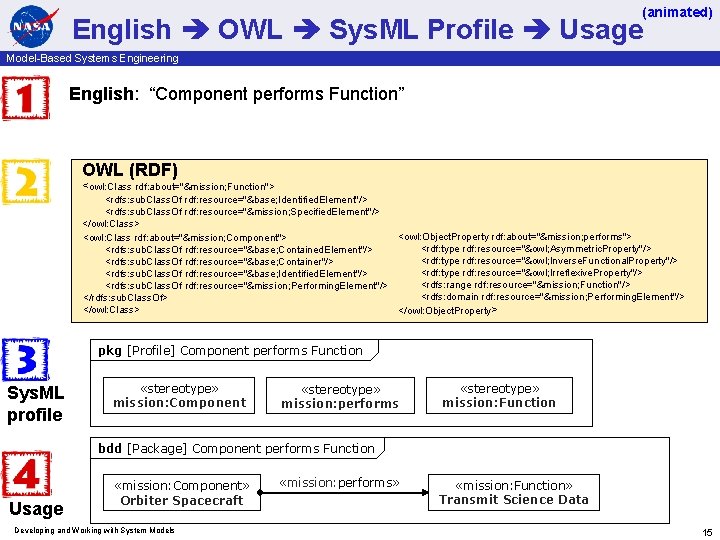The image size is (720, 540).
Task: Click the yellow number 2 step icon
Action: tap(26, 181)
